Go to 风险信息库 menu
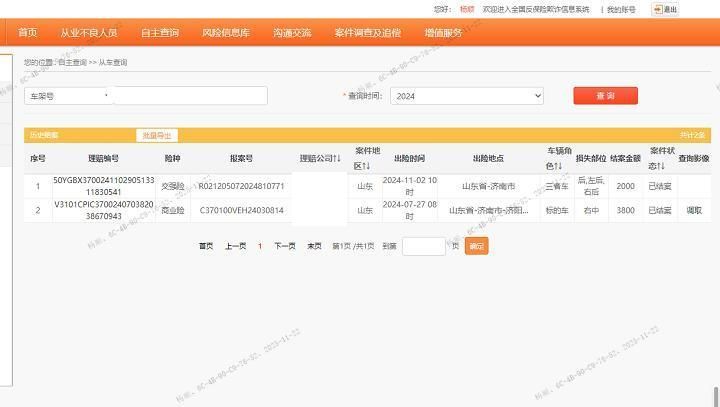The width and height of the screenshot is (720, 407). tap(225, 33)
